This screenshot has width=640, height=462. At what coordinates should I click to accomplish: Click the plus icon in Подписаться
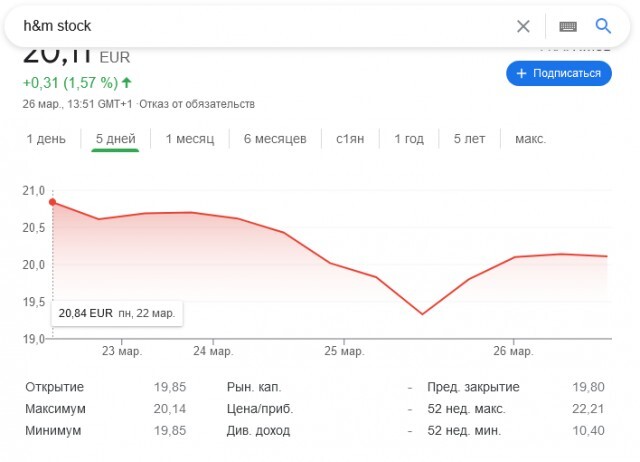pos(521,73)
